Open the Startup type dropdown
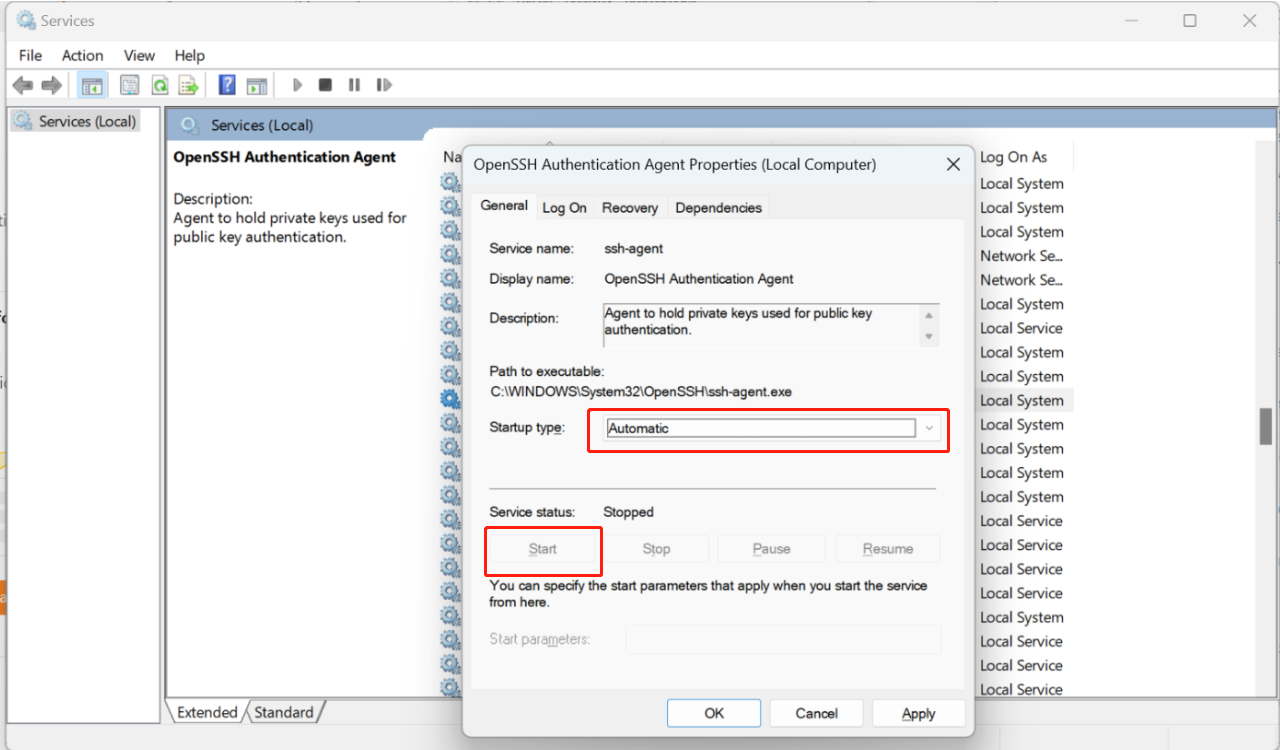 pyautogui.click(x=774, y=428)
